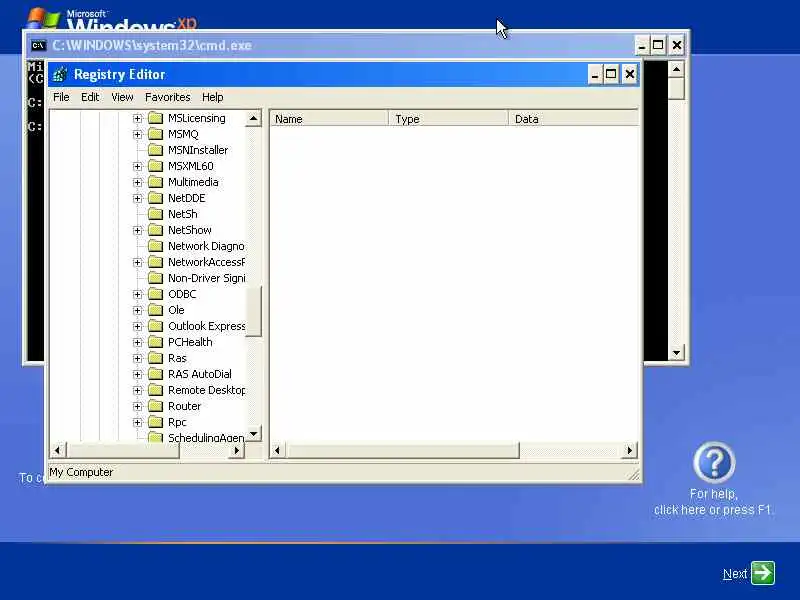Expand the Outlook Express key
This screenshot has height=600, width=800.
click(x=137, y=326)
